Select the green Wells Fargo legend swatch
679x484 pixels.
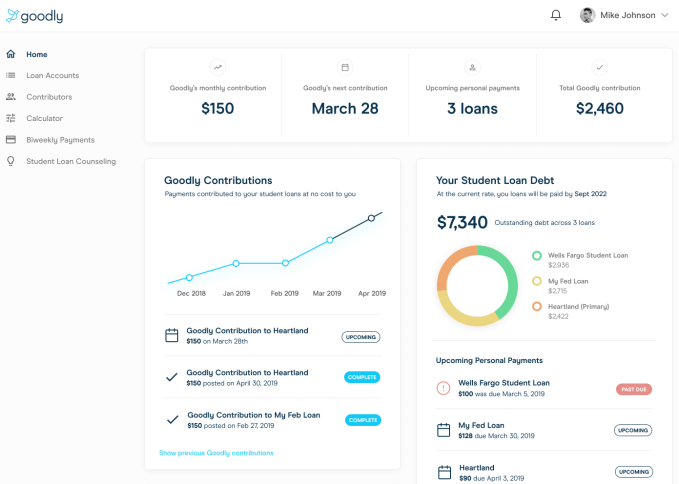point(537,256)
